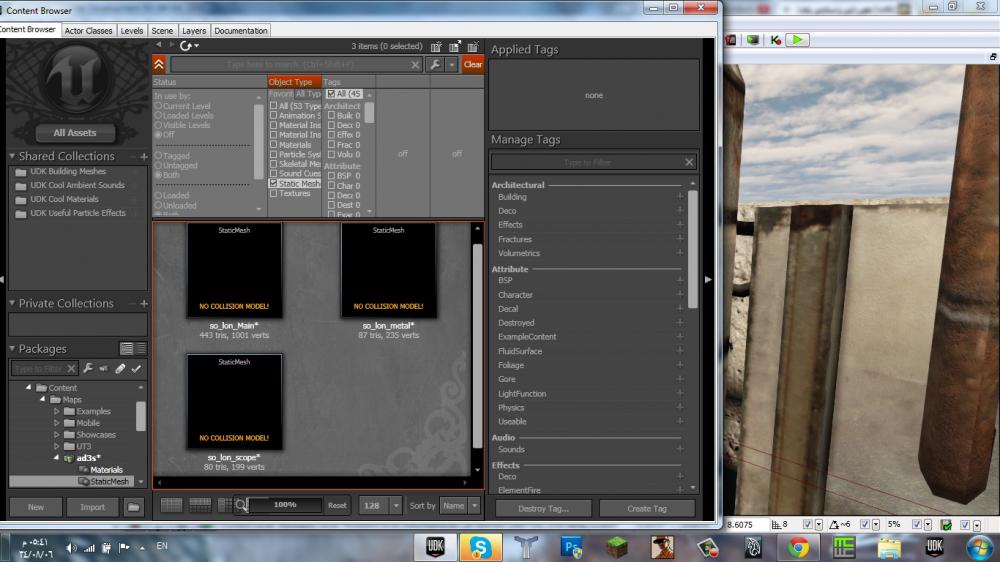Click the zoom magnifier icon
1000x562 pixels.
[x=240, y=505]
